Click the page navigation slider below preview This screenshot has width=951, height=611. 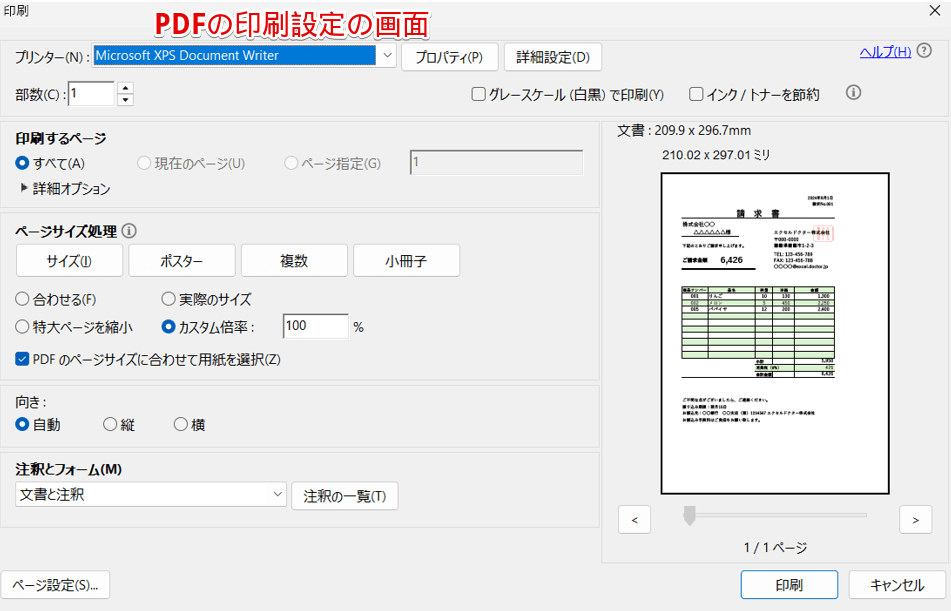tap(688, 516)
